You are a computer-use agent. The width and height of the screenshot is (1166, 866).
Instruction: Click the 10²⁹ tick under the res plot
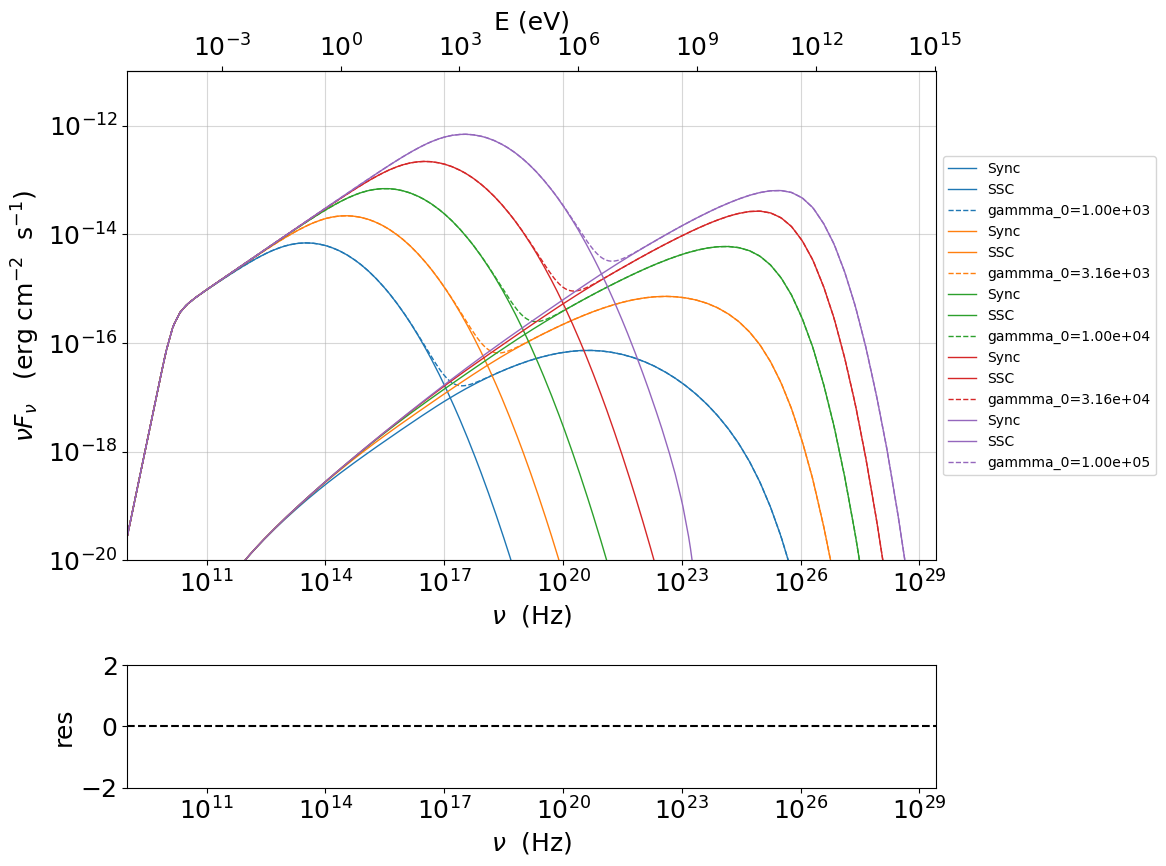919,807
